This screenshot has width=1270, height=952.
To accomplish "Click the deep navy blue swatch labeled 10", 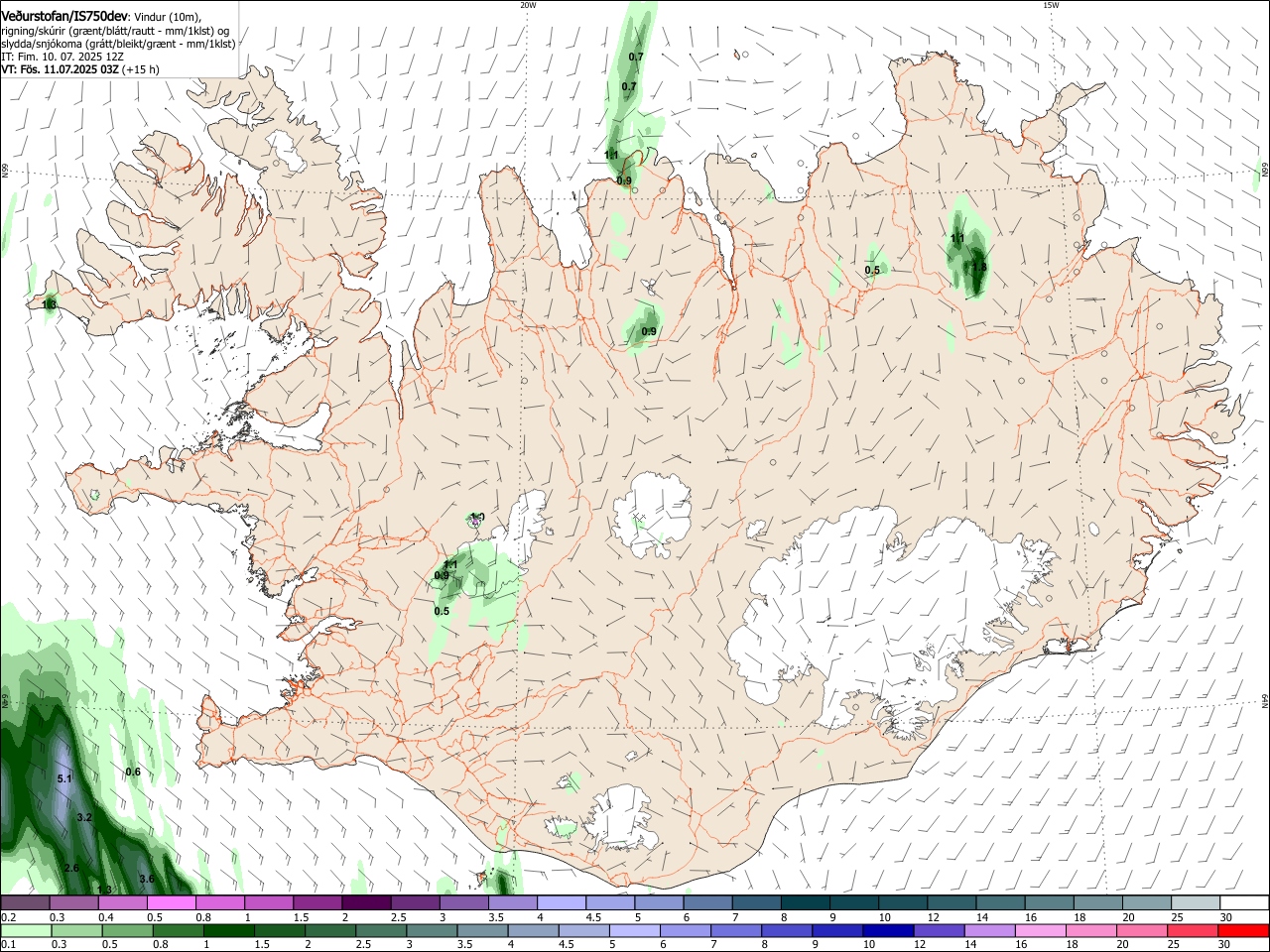I will tap(888, 930).
